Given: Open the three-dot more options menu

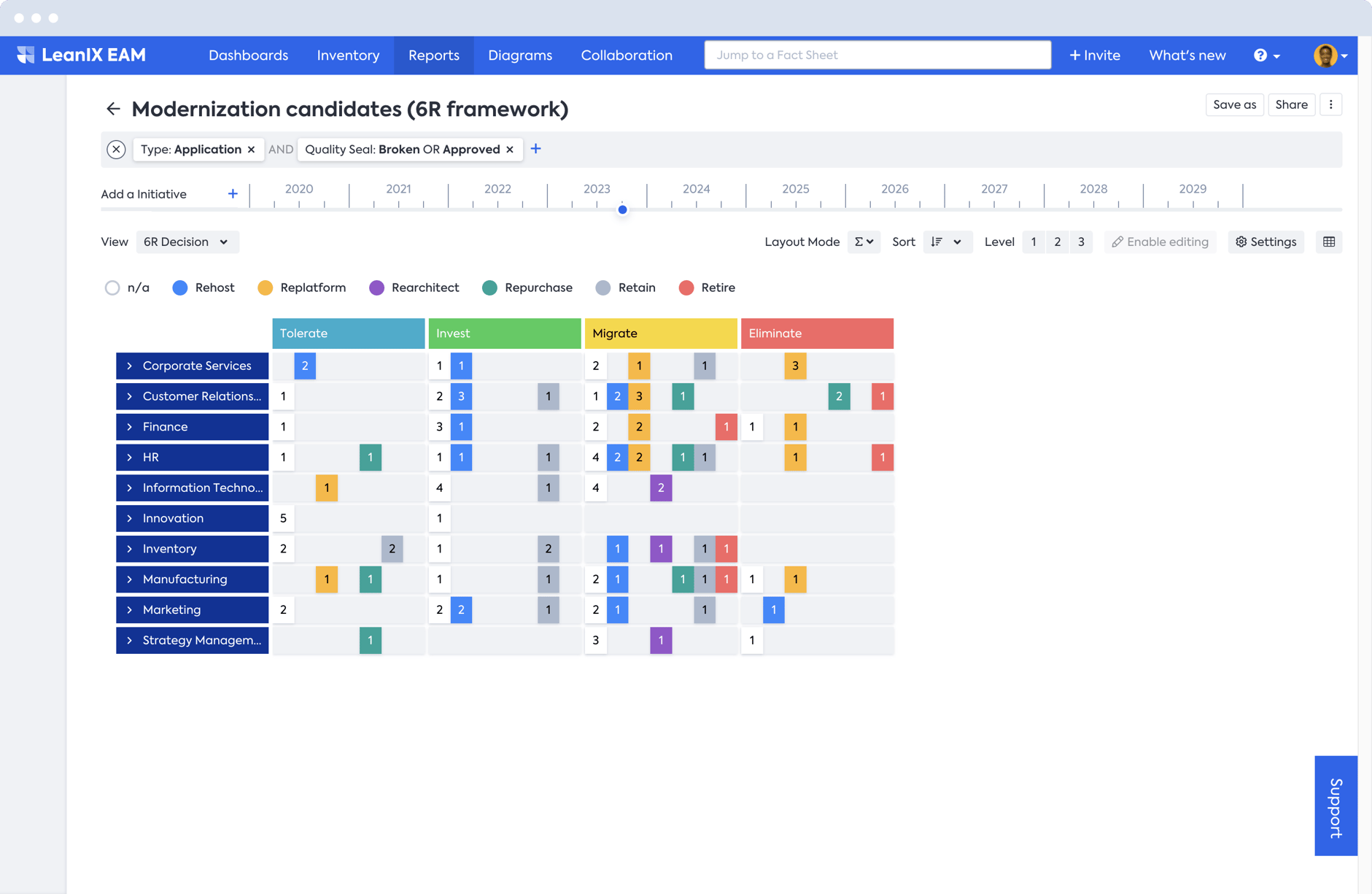Looking at the screenshot, I should point(1331,104).
